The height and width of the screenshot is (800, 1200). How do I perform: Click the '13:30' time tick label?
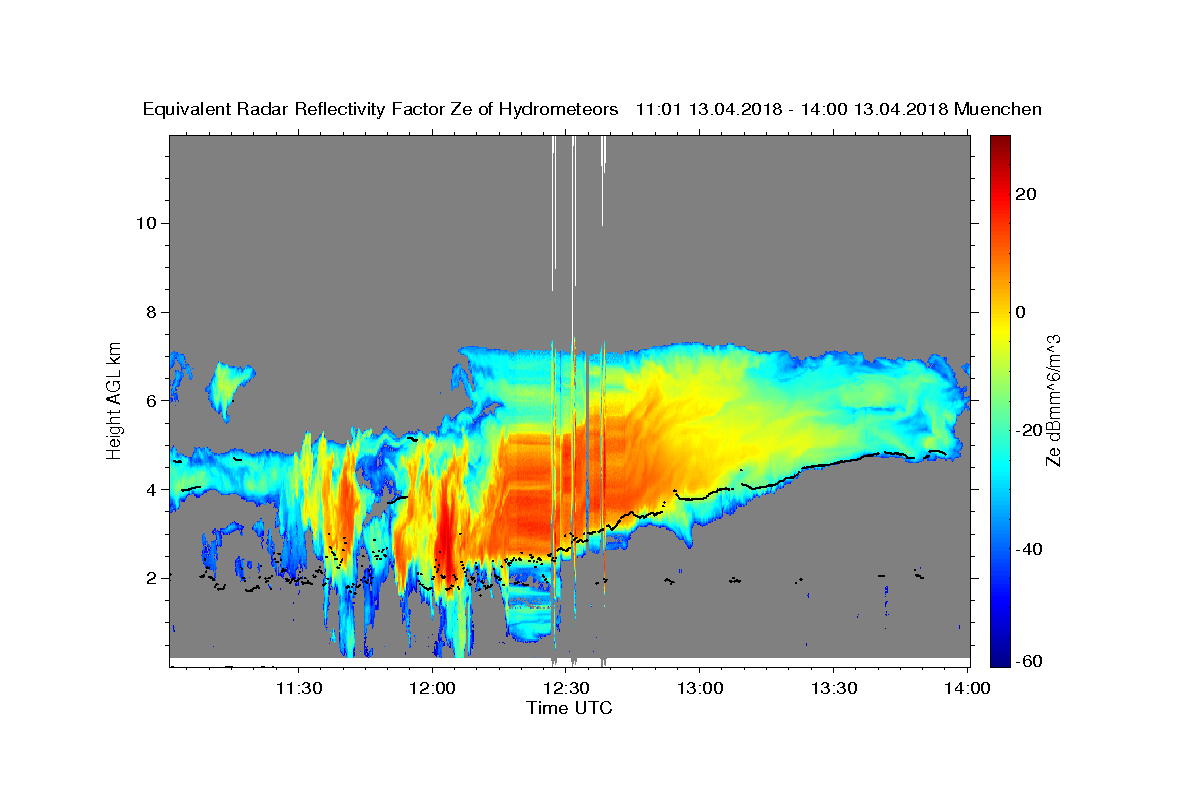[833, 688]
